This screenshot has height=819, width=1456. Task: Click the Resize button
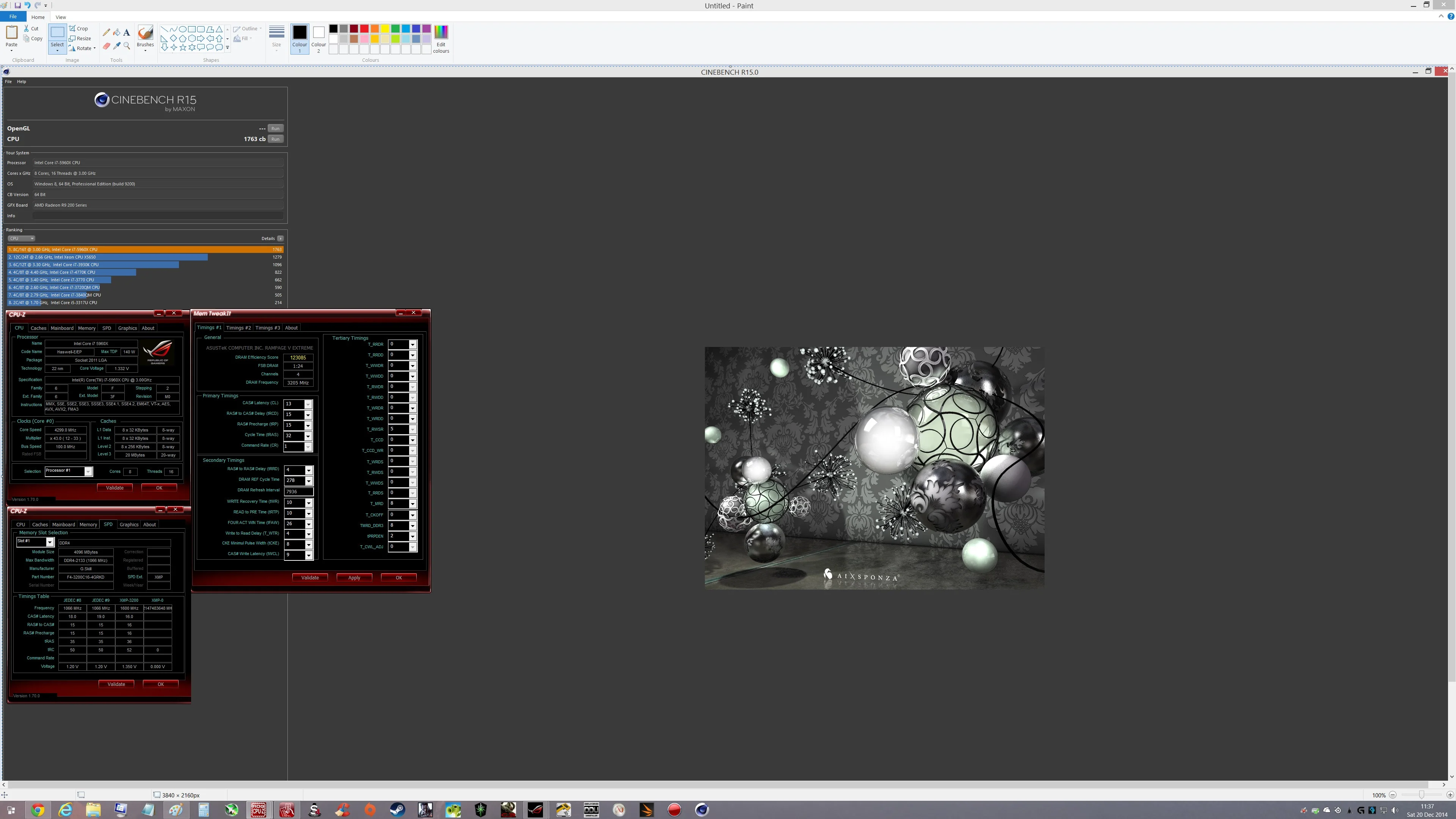(x=80, y=38)
